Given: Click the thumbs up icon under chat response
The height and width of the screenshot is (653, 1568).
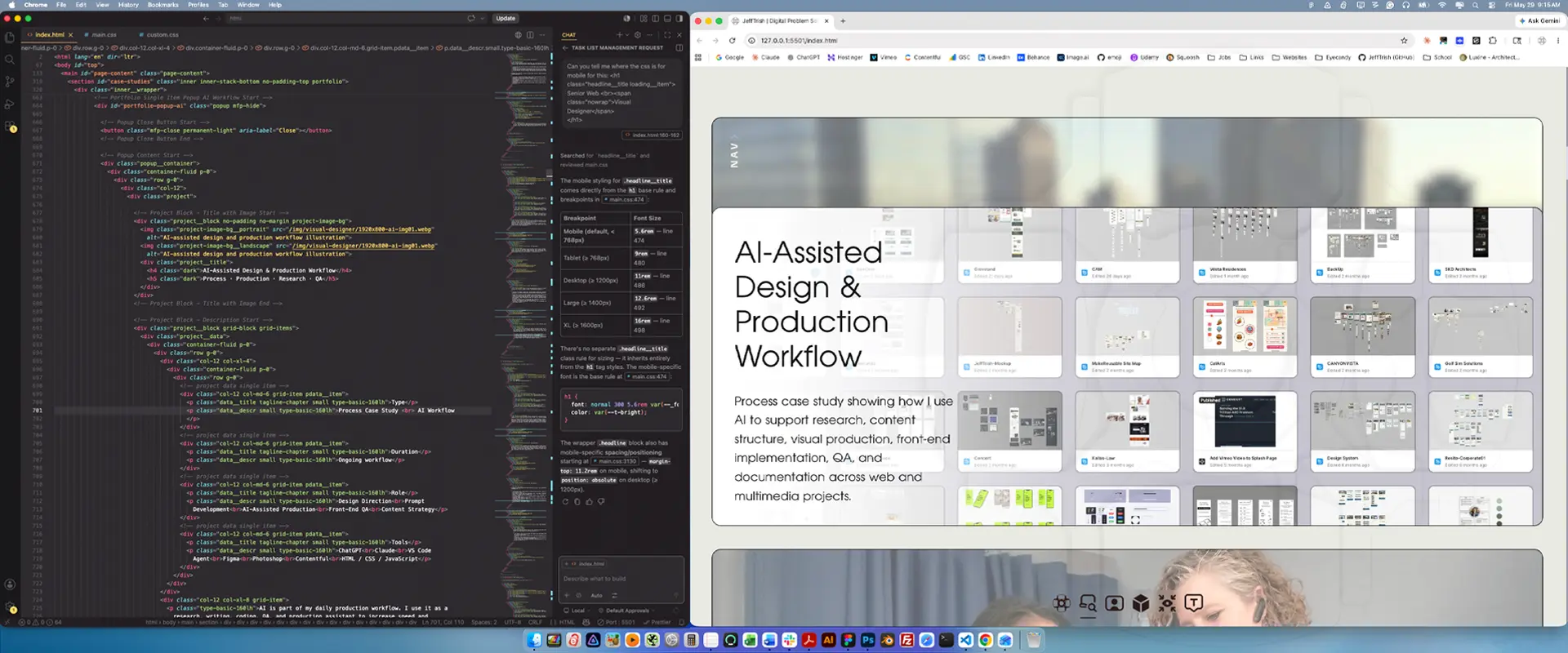Looking at the screenshot, I should (x=589, y=501).
